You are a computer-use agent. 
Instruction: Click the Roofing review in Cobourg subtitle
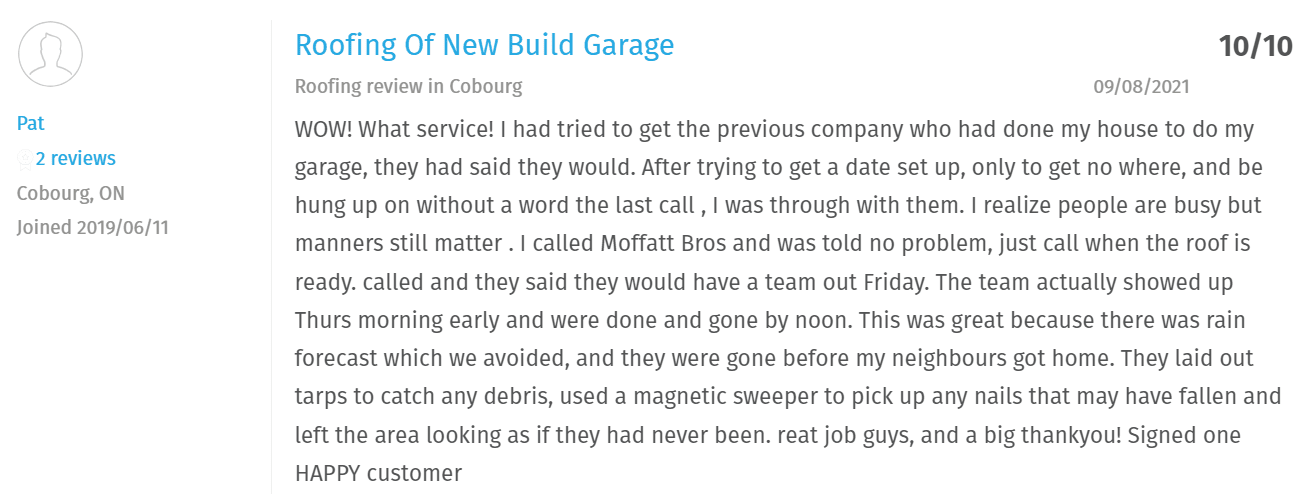(408, 86)
